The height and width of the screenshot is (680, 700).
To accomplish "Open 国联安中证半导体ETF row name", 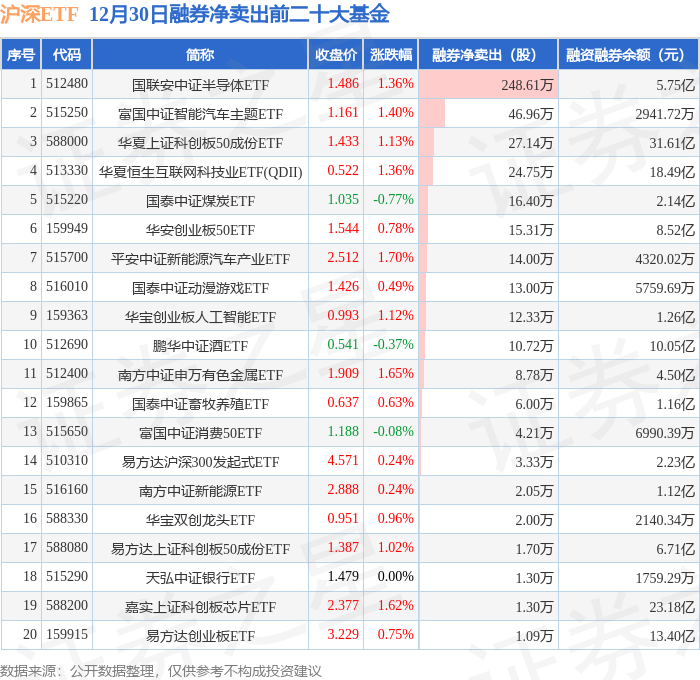I will coord(200,85).
